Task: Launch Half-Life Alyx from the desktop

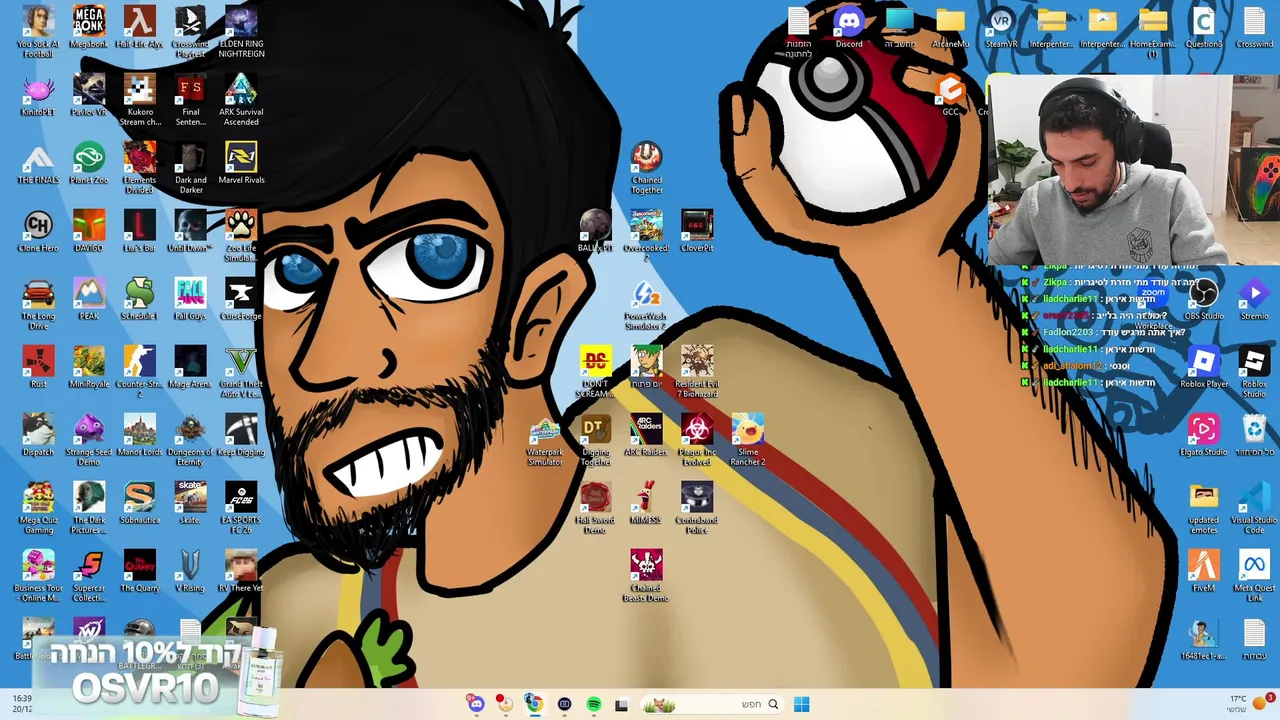Action: [x=139, y=27]
